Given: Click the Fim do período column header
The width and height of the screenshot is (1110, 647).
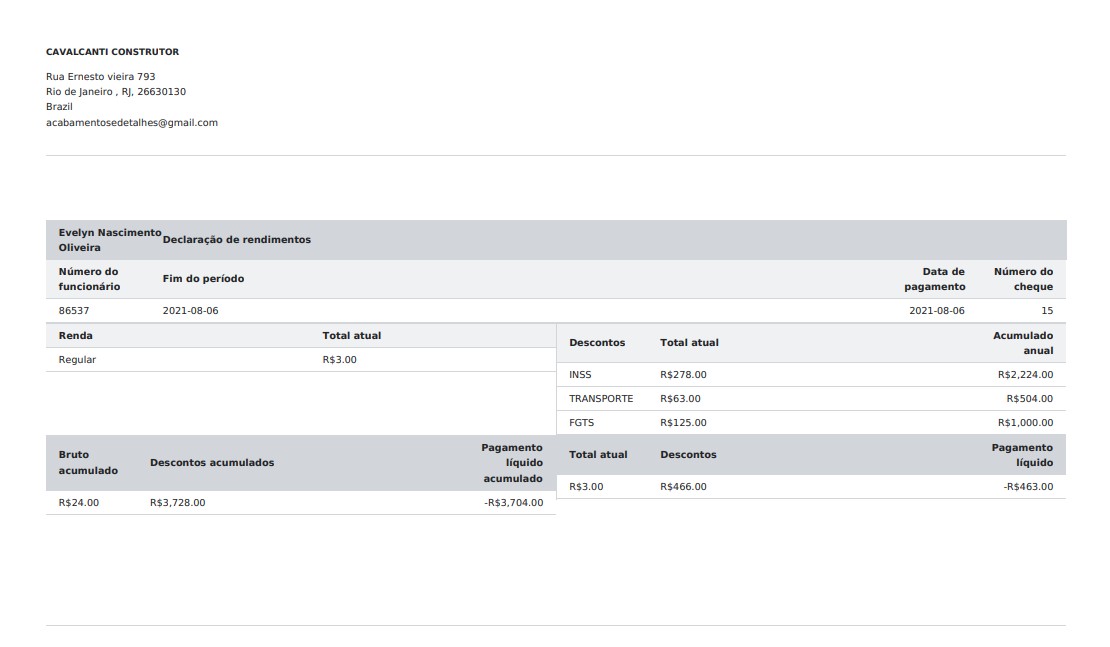Looking at the screenshot, I should point(203,279).
